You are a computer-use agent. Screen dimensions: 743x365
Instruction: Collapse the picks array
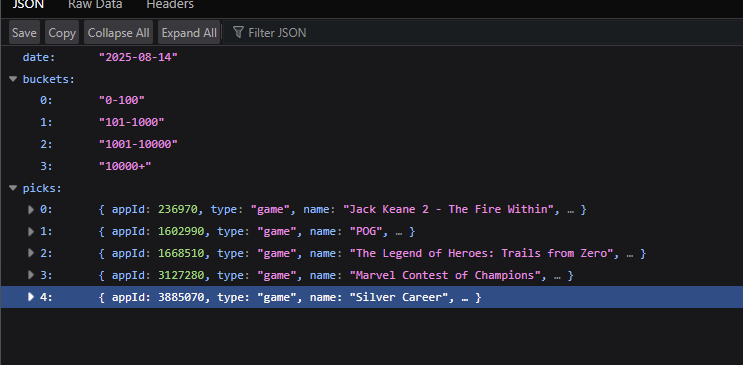tap(13, 188)
